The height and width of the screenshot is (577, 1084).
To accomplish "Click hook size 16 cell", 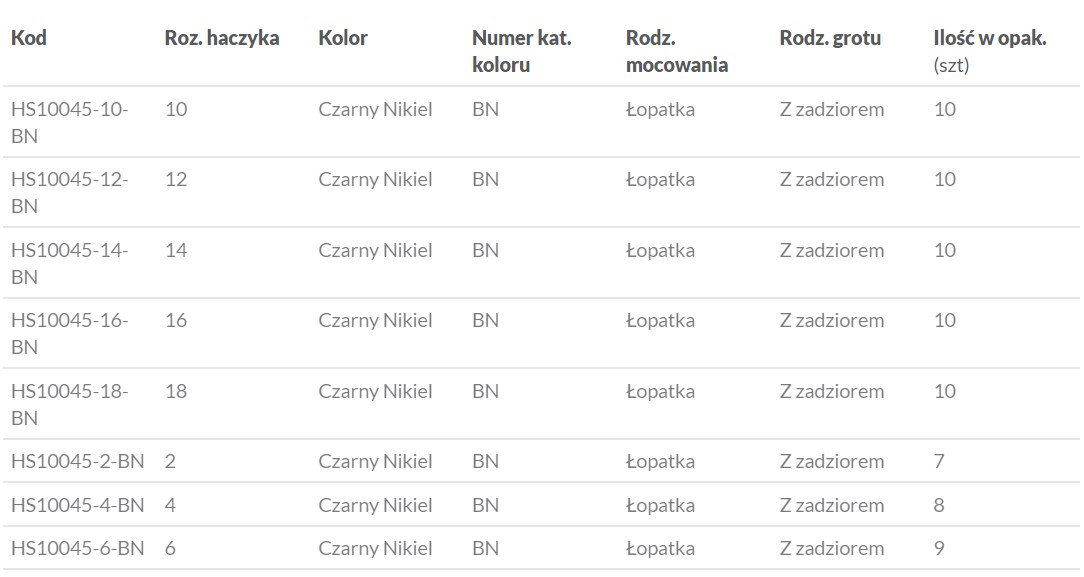I will click(x=176, y=320).
